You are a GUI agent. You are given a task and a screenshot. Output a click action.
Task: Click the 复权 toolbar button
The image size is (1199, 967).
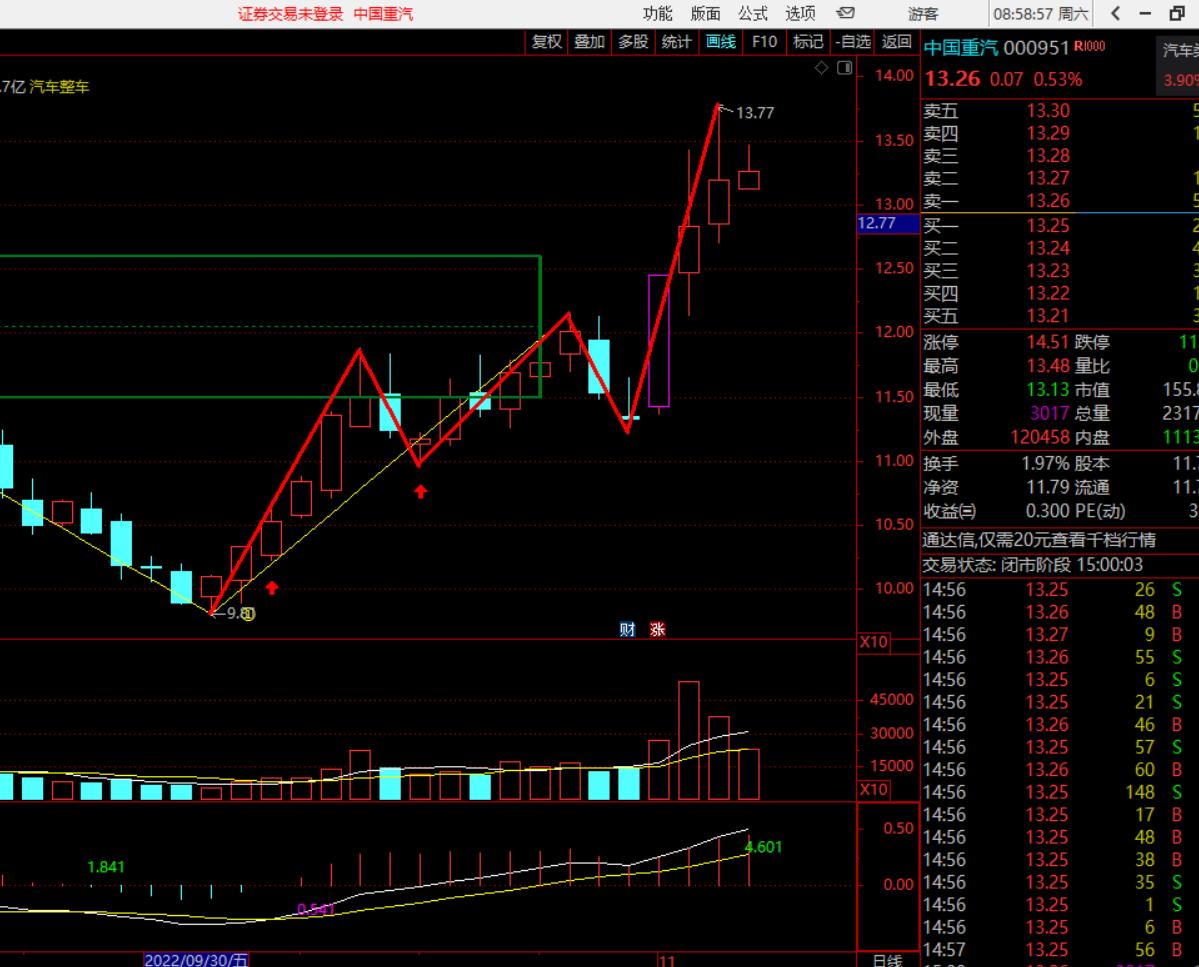click(x=547, y=42)
